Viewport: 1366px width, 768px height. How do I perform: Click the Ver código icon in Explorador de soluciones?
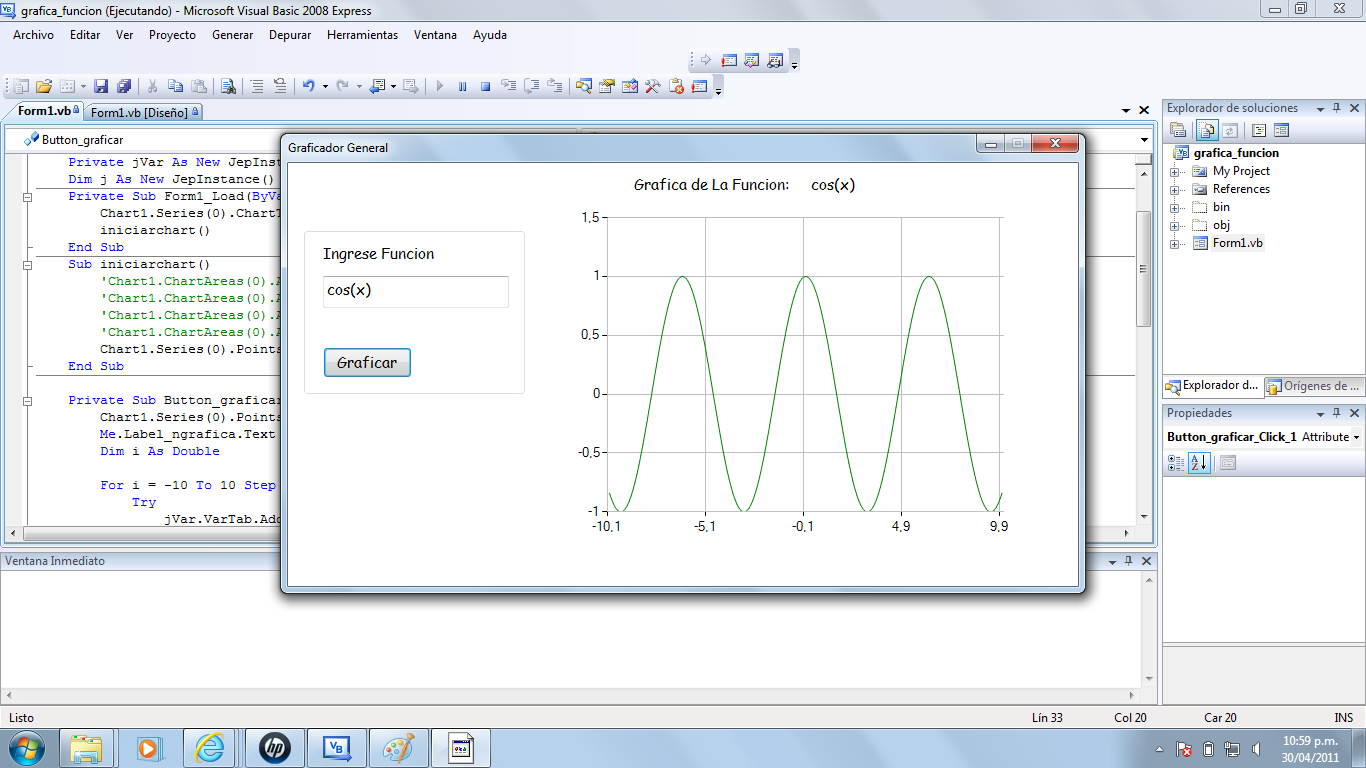click(x=1258, y=129)
